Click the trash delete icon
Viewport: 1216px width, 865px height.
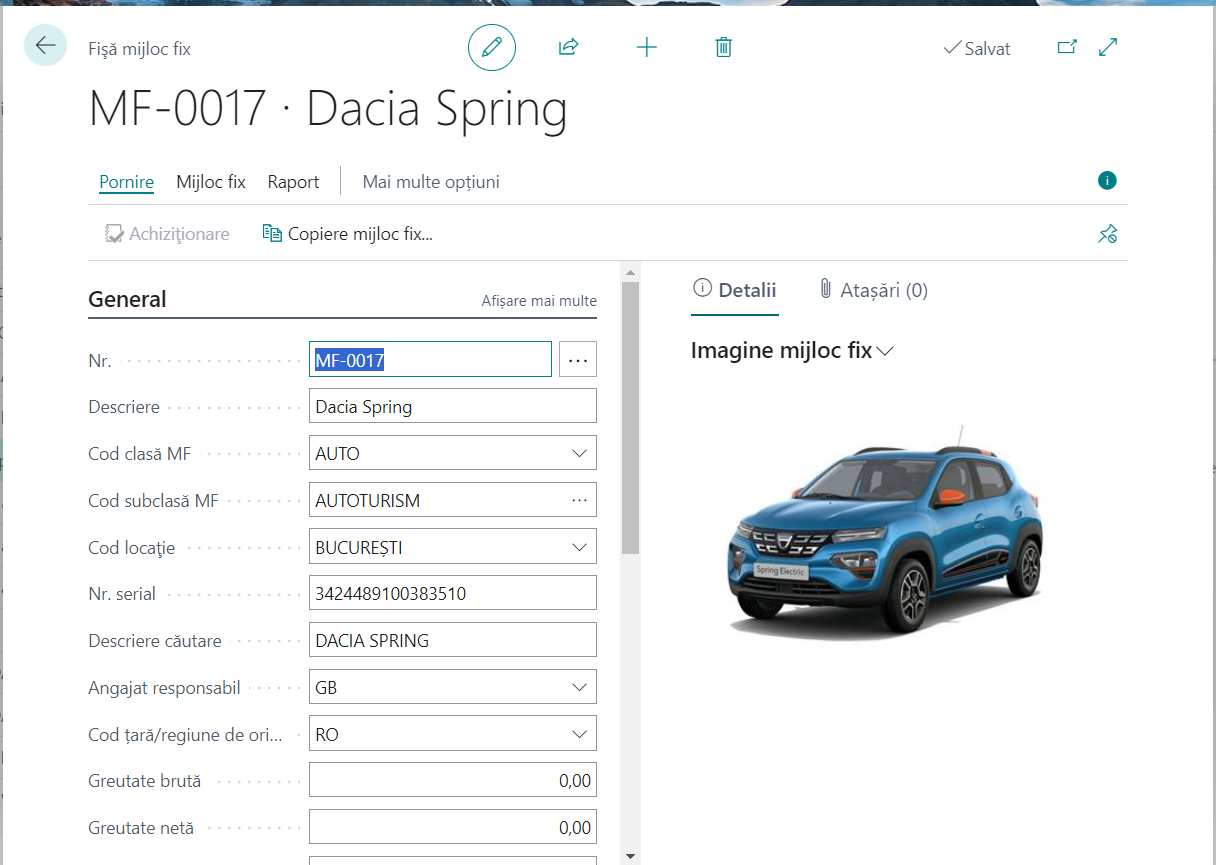click(x=724, y=47)
